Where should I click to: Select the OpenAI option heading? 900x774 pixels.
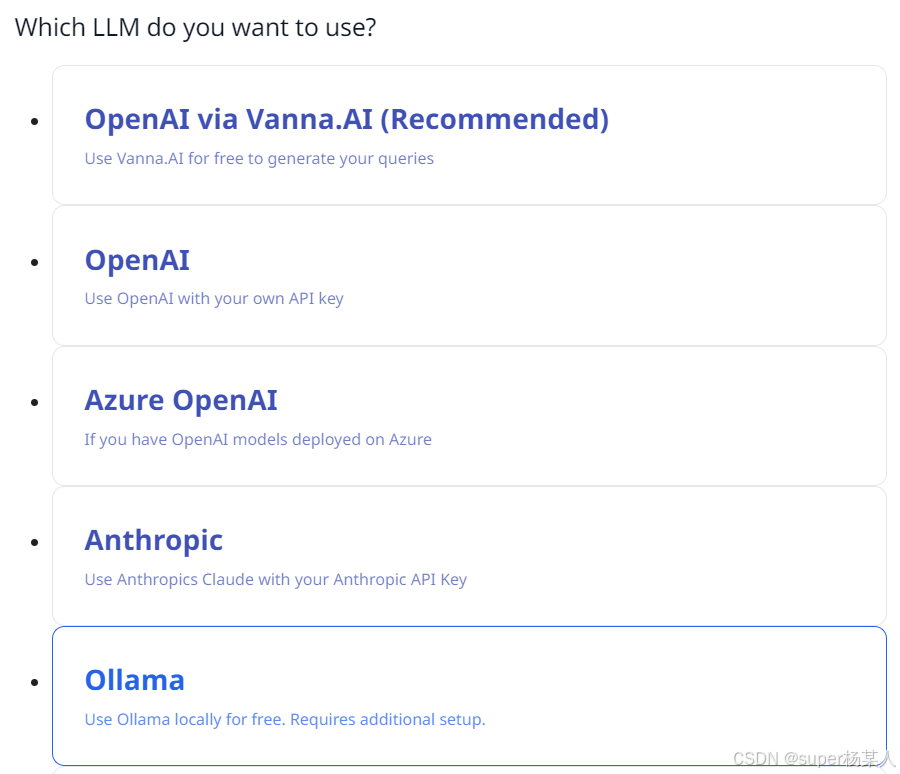[x=137, y=260]
